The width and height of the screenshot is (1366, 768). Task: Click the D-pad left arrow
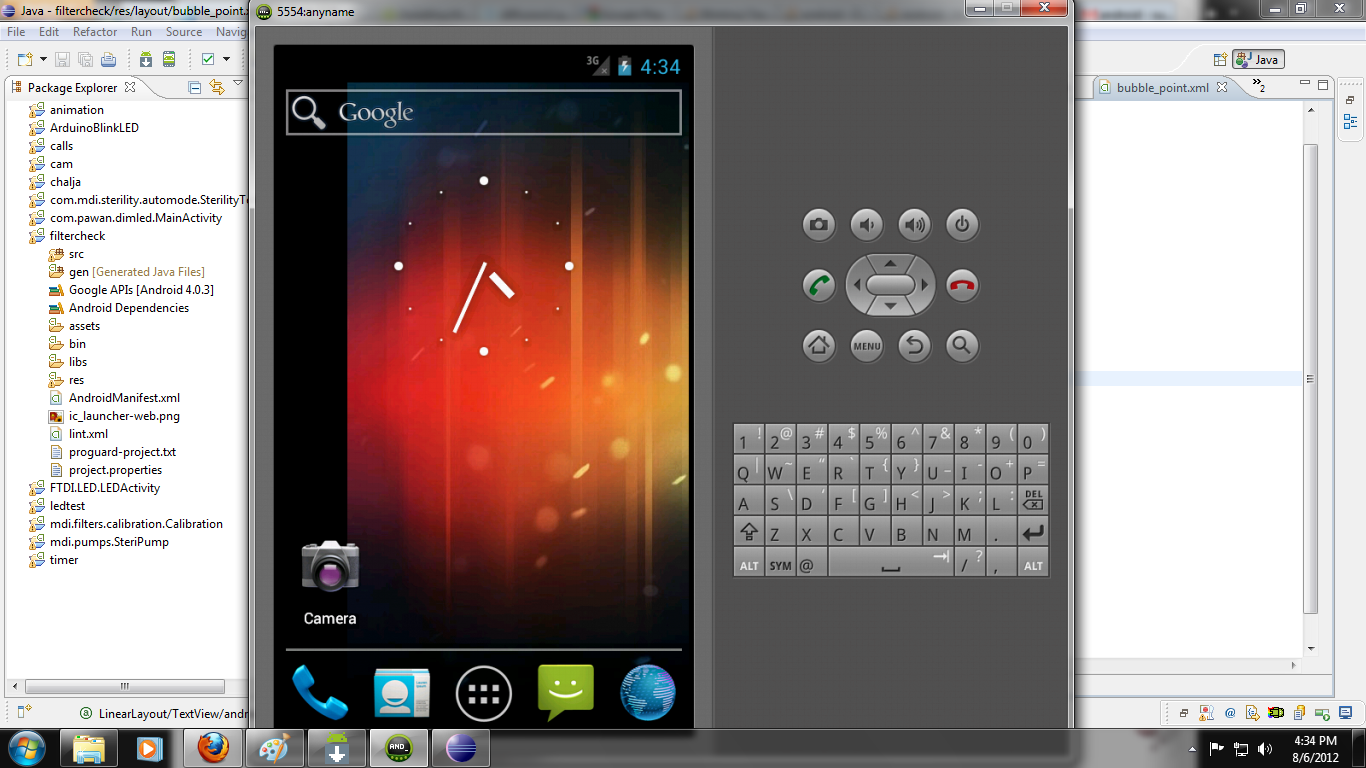[856, 285]
